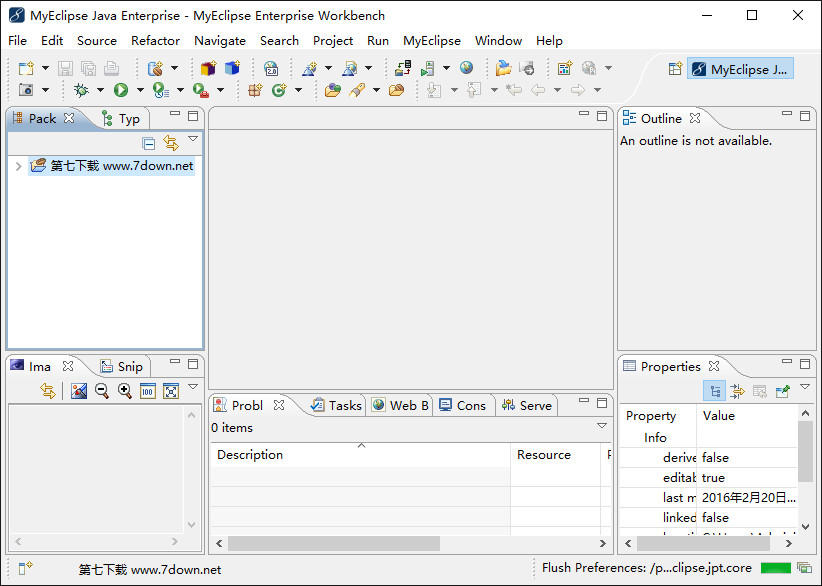Click the Zoom Out icon in Image panel
Screen dimensions: 822x586
click(101, 391)
